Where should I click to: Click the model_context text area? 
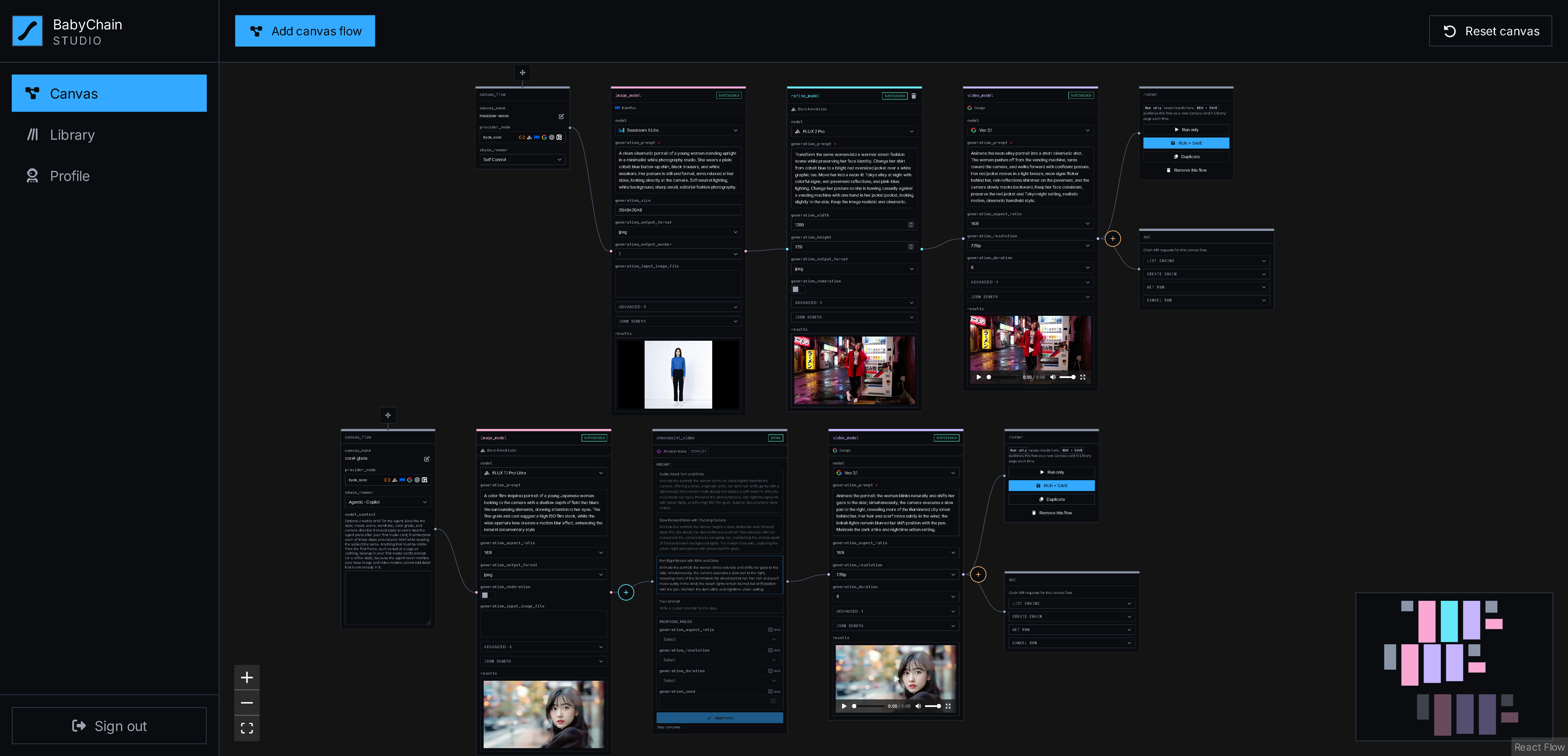coord(388,598)
